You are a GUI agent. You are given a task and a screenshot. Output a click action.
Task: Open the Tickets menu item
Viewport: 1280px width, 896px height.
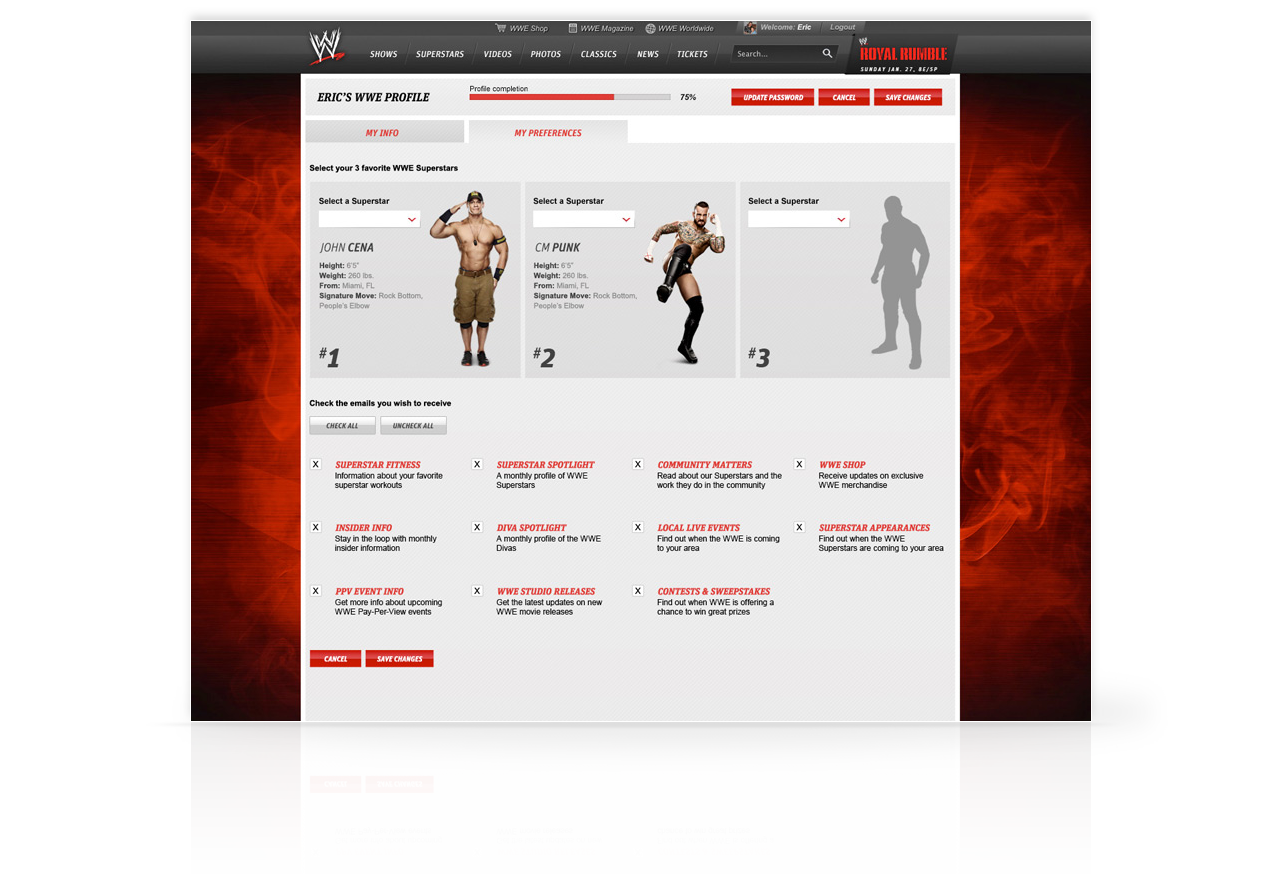click(692, 54)
